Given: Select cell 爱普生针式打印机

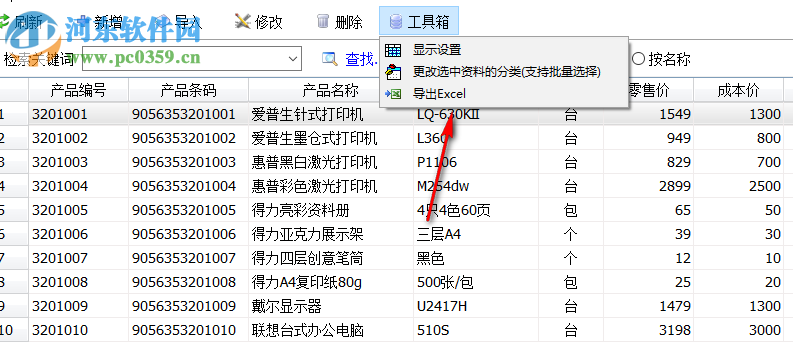Looking at the screenshot, I should (331, 114).
